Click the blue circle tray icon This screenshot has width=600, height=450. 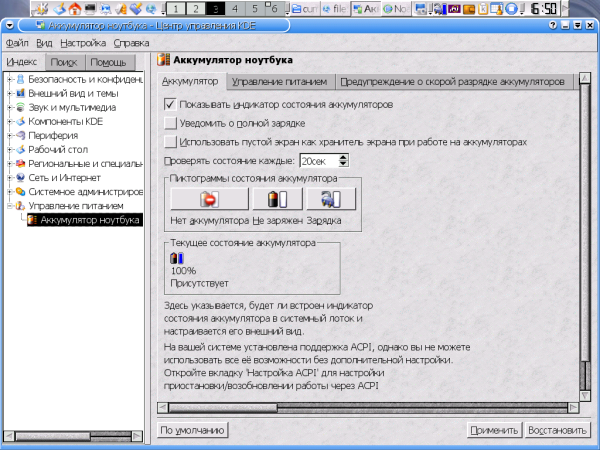(511, 8)
